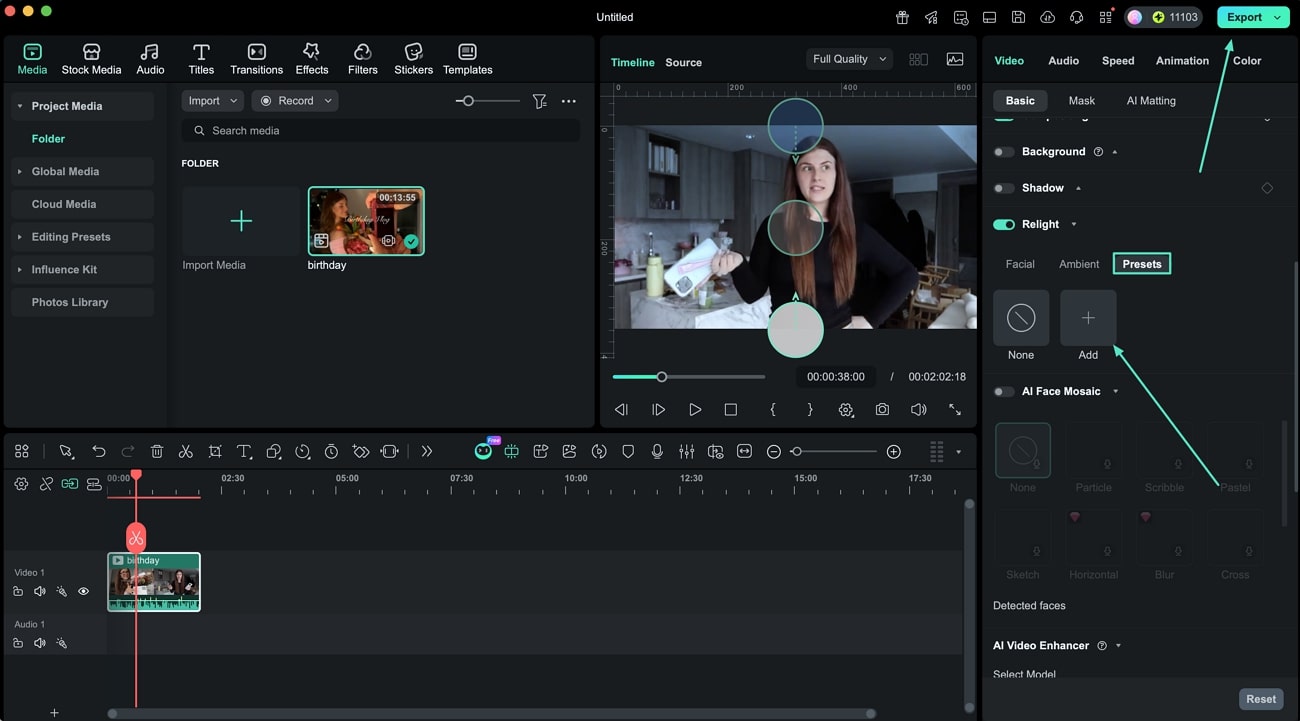Collapse the Shadow section with its chevron

[1078, 187]
